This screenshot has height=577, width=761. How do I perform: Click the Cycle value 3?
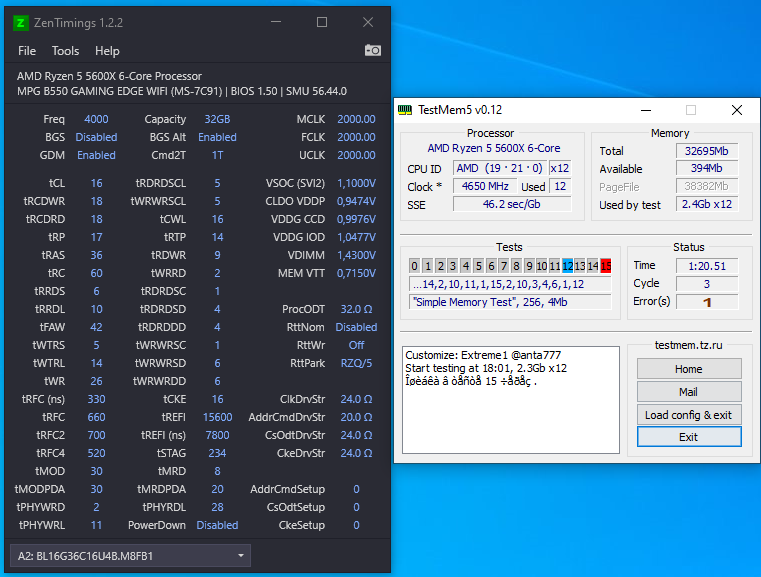click(707, 284)
